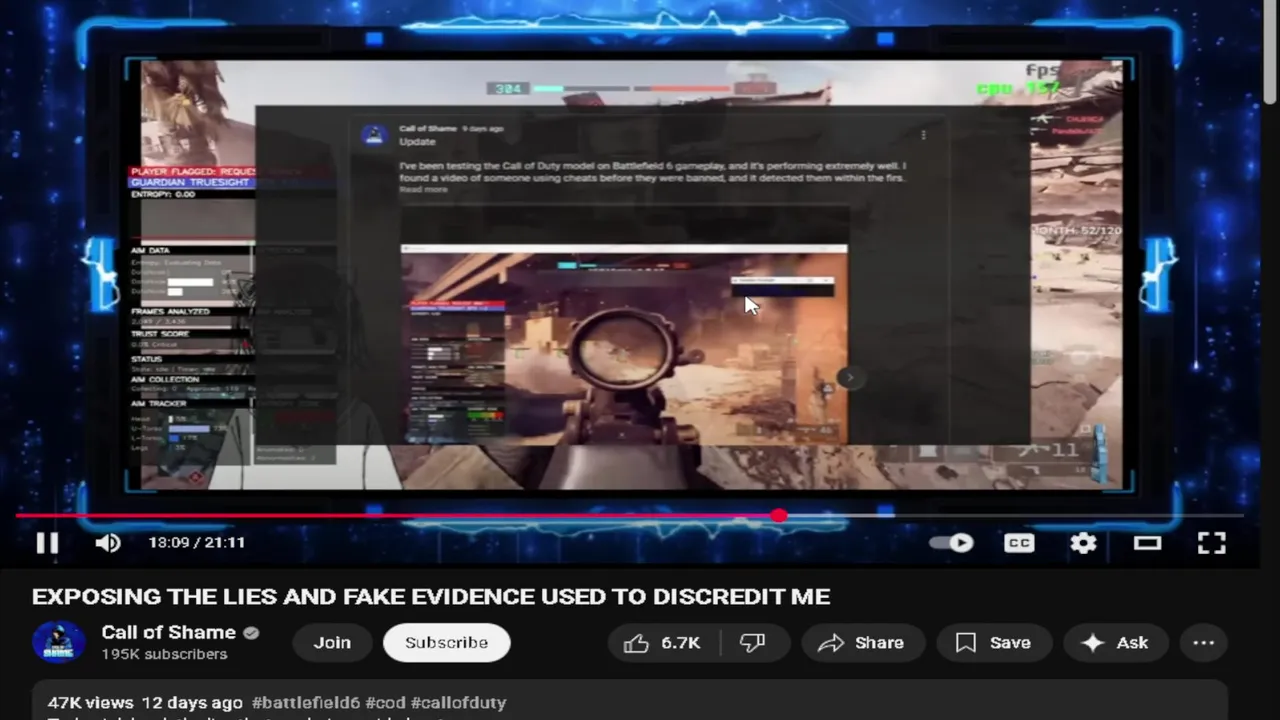
Task: Like the video with 6.7K likes
Action: pyautogui.click(x=662, y=643)
